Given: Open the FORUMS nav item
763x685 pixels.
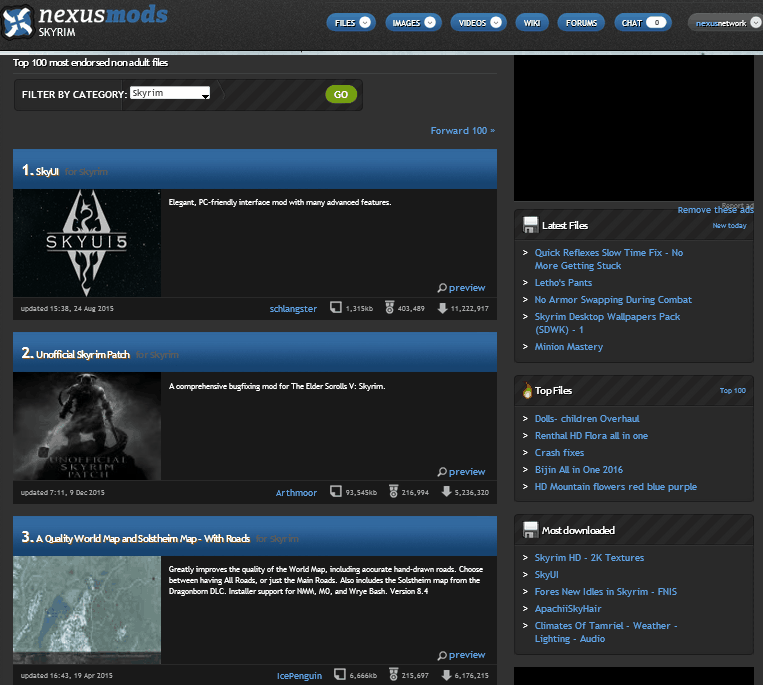Looking at the screenshot, I should point(581,23).
